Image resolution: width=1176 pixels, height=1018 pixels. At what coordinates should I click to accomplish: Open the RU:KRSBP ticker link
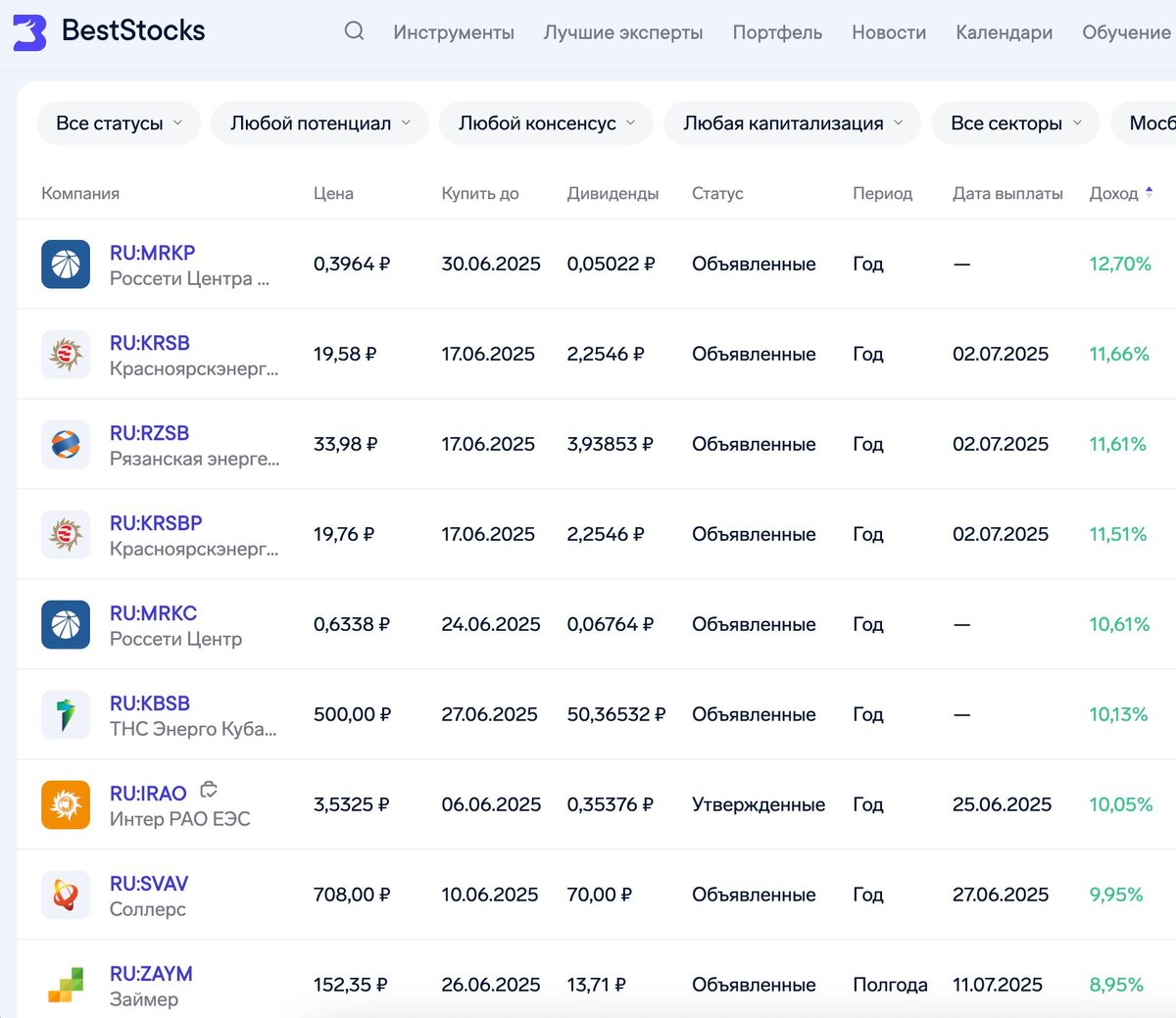click(x=156, y=523)
